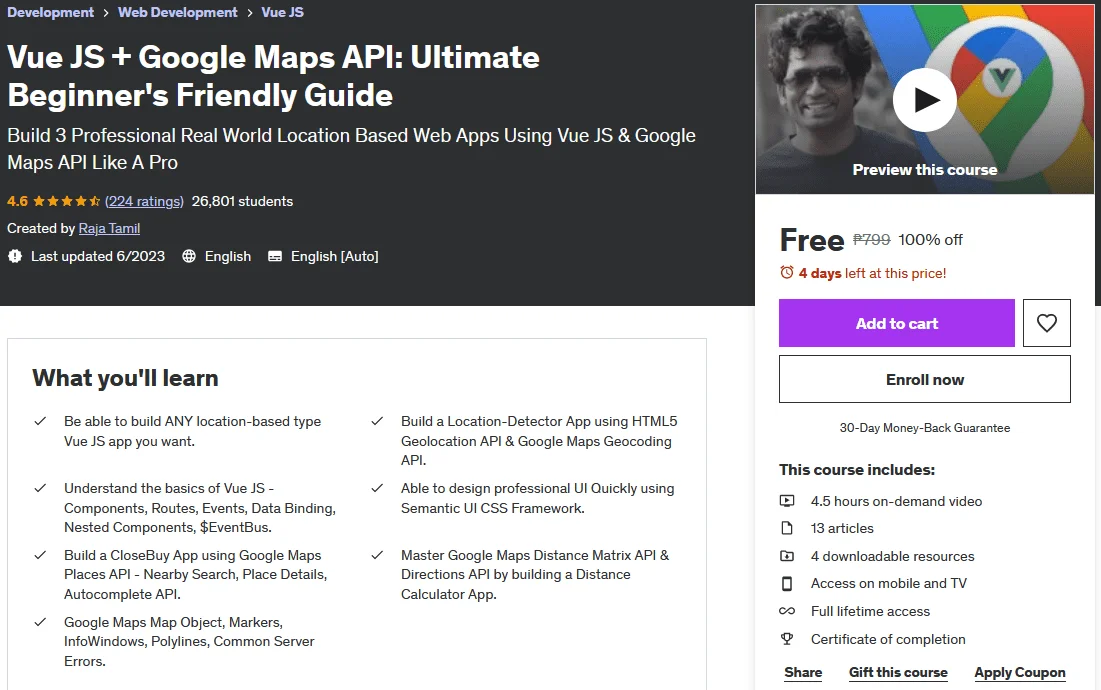View the 224 ratings link
Viewport: 1101px width, 690px height.
coord(144,201)
